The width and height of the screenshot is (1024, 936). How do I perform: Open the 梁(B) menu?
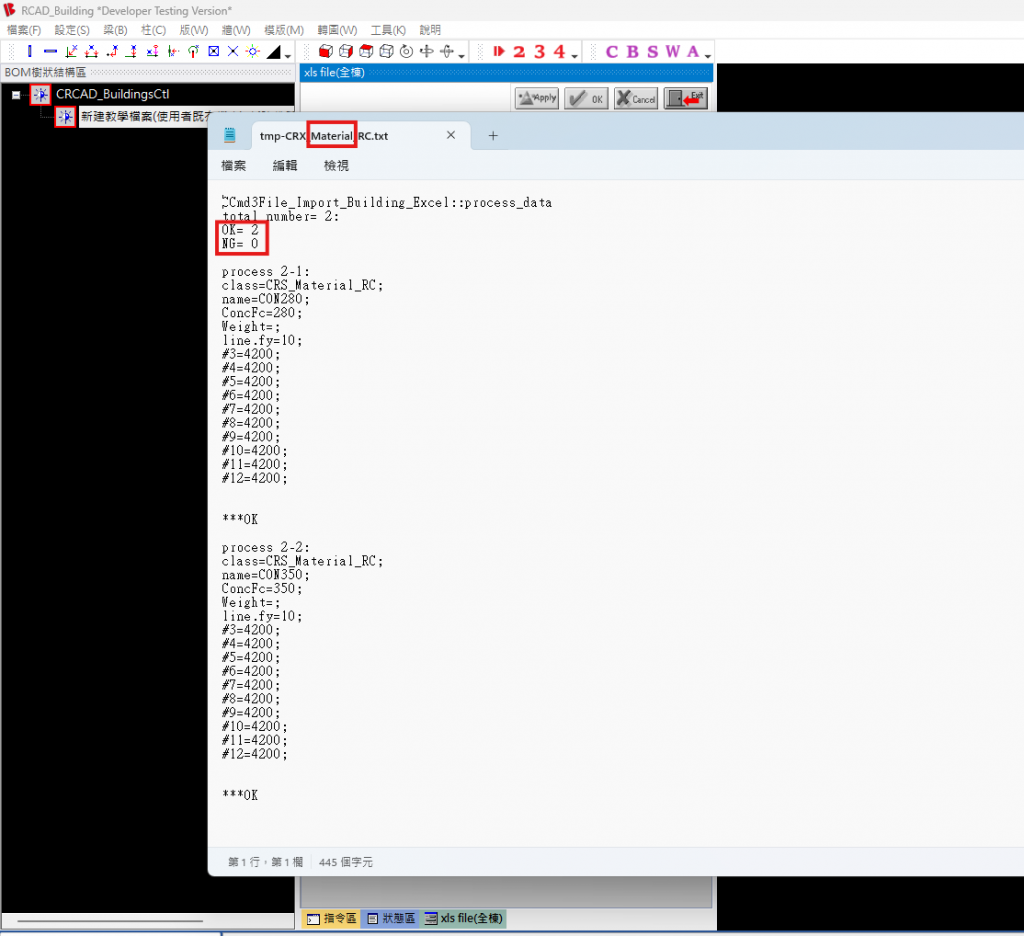pyautogui.click(x=115, y=30)
